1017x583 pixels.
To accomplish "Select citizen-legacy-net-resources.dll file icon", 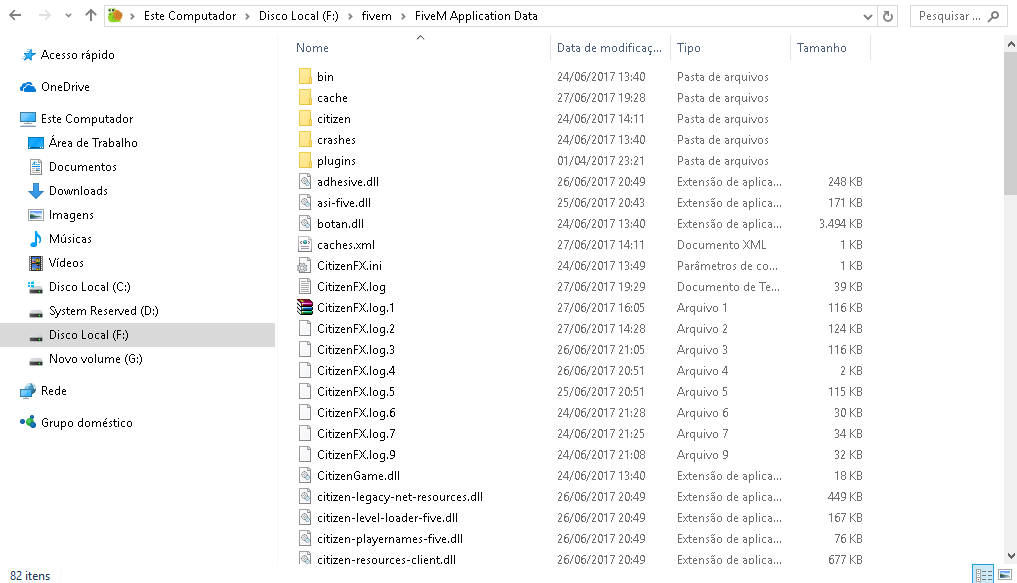I will point(305,496).
